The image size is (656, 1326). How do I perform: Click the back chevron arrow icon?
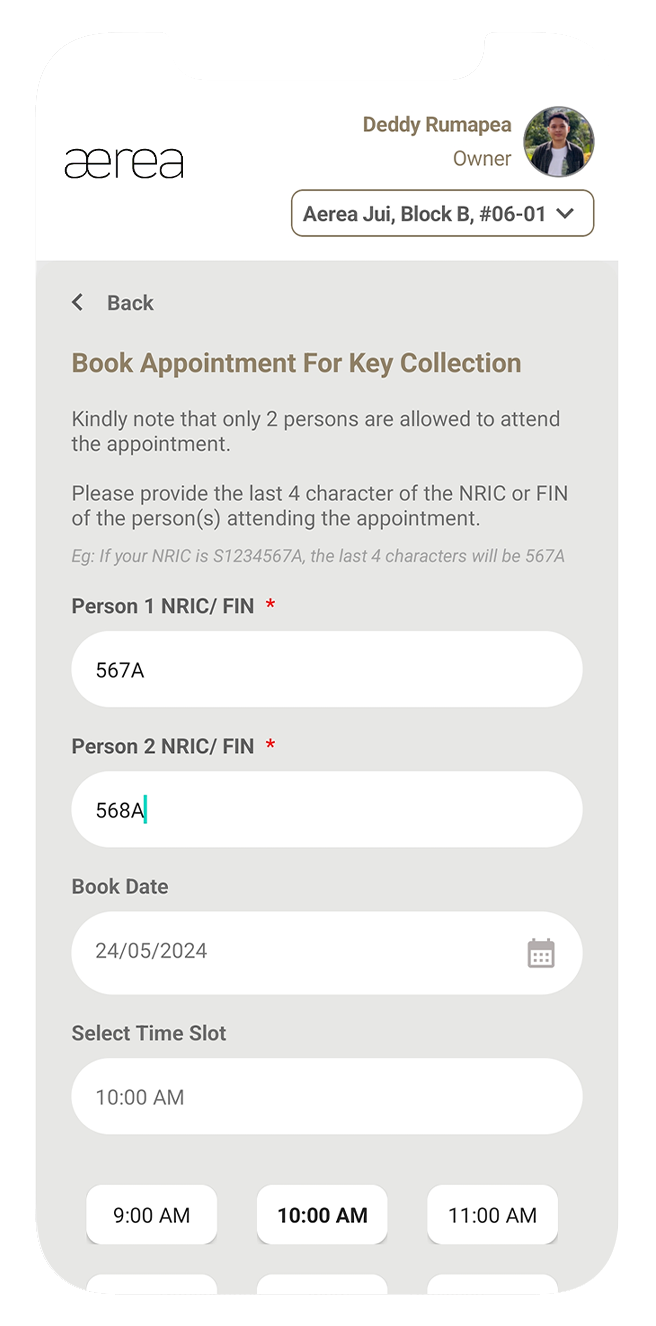coord(78,302)
